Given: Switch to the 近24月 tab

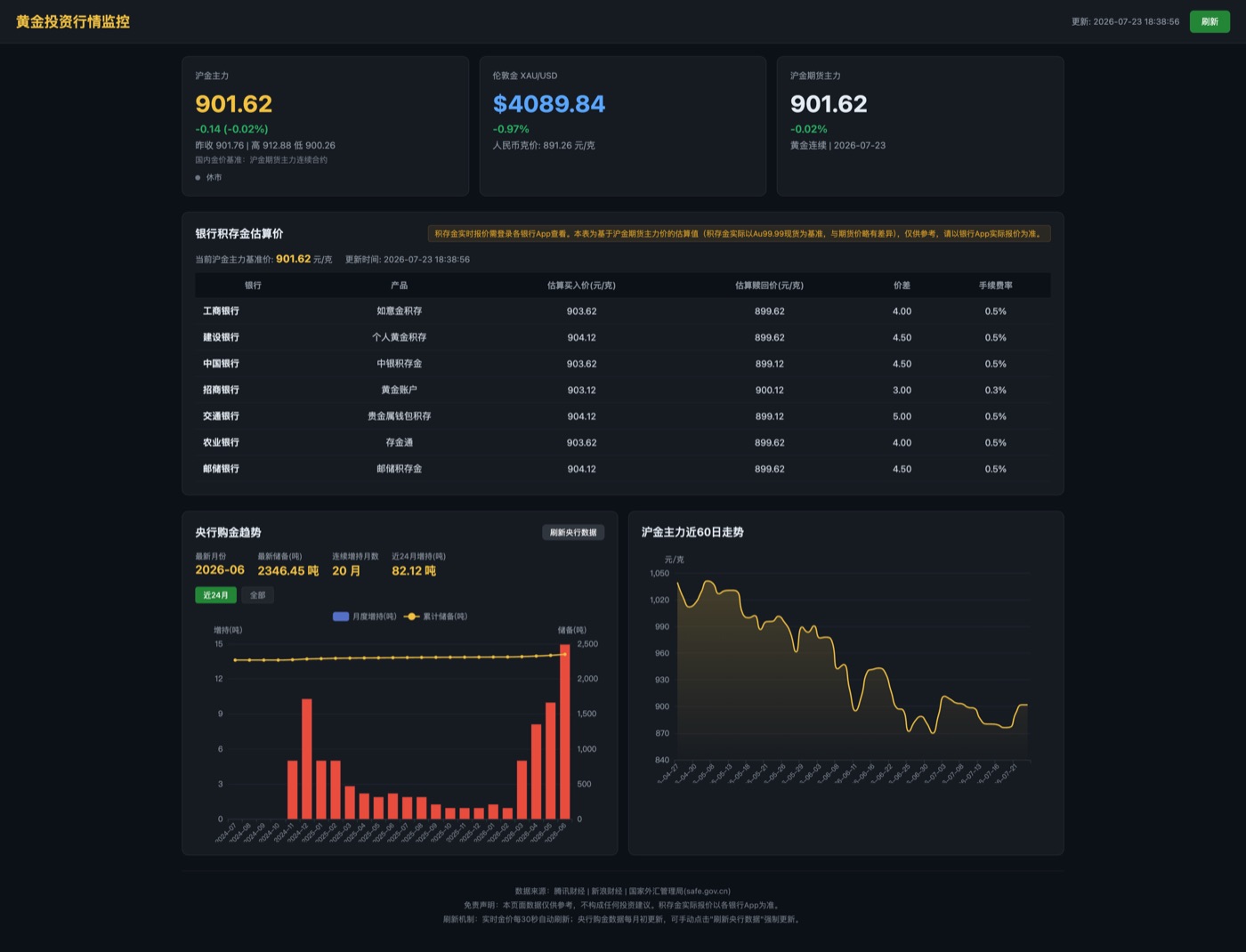Looking at the screenshot, I should pyautogui.click(x=215, y=595).
